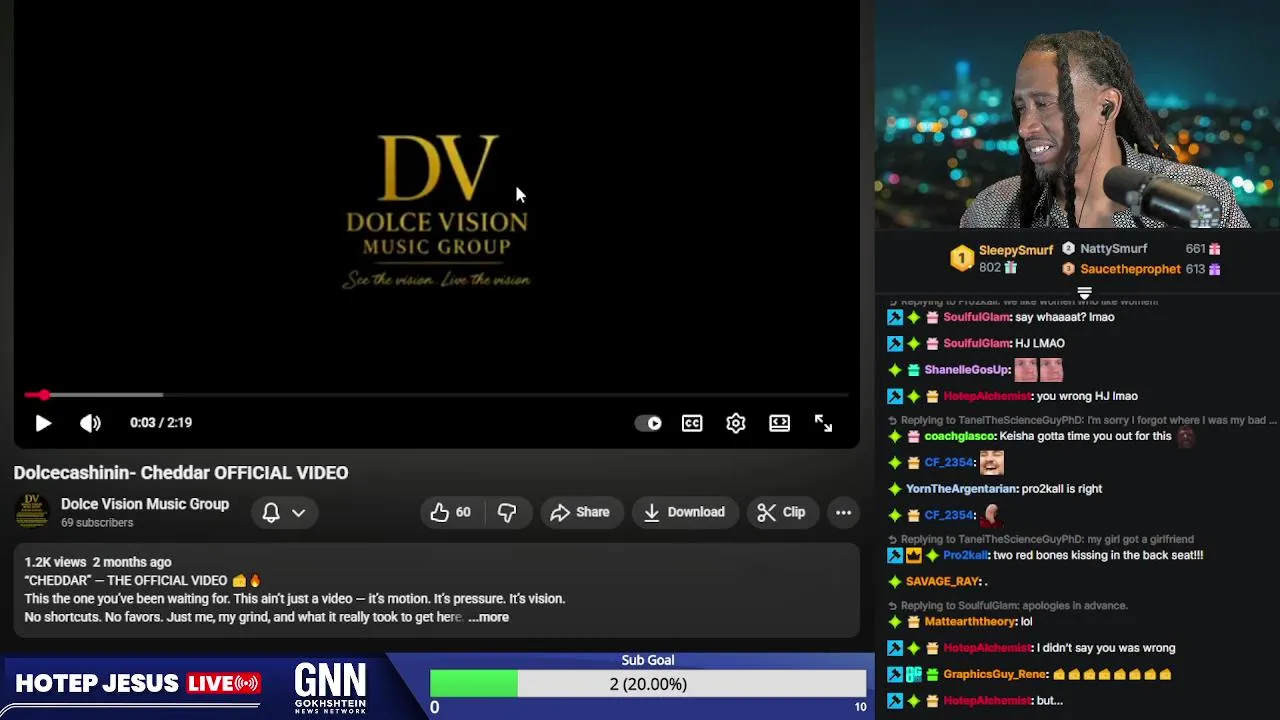1280x720 pixels.
Task: Click Pro2kall username in chat
Action: 965,555
